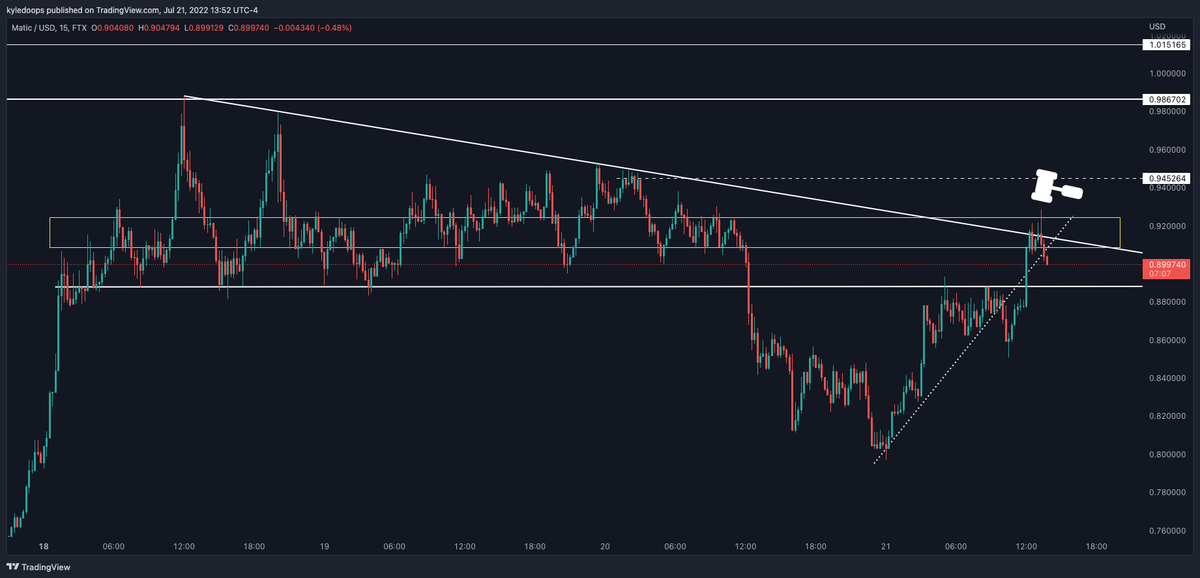Screen dimensions: 1200x578
Task: Click the 20 date marker on time axis
Action: [x=605, y=547]
